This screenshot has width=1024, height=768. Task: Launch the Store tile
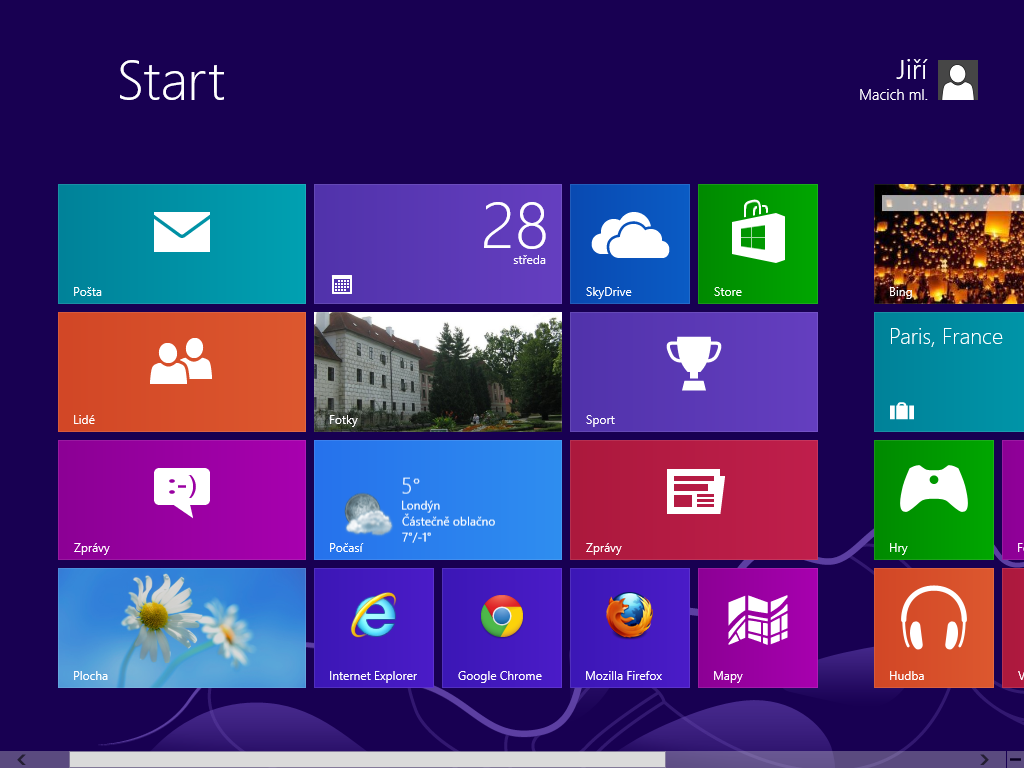click(x=758, y=244)
